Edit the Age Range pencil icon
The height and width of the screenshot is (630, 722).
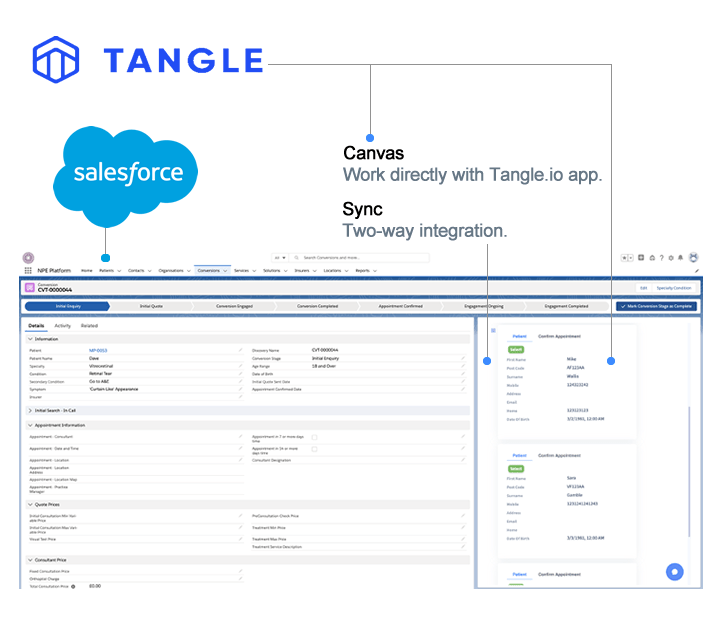[x=463, y=366]
